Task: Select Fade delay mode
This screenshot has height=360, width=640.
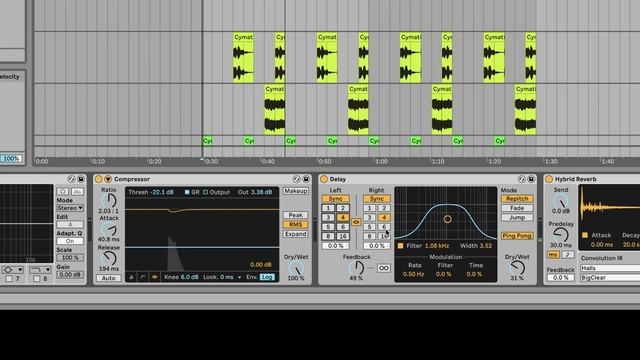Action: (x=517, y=208)
